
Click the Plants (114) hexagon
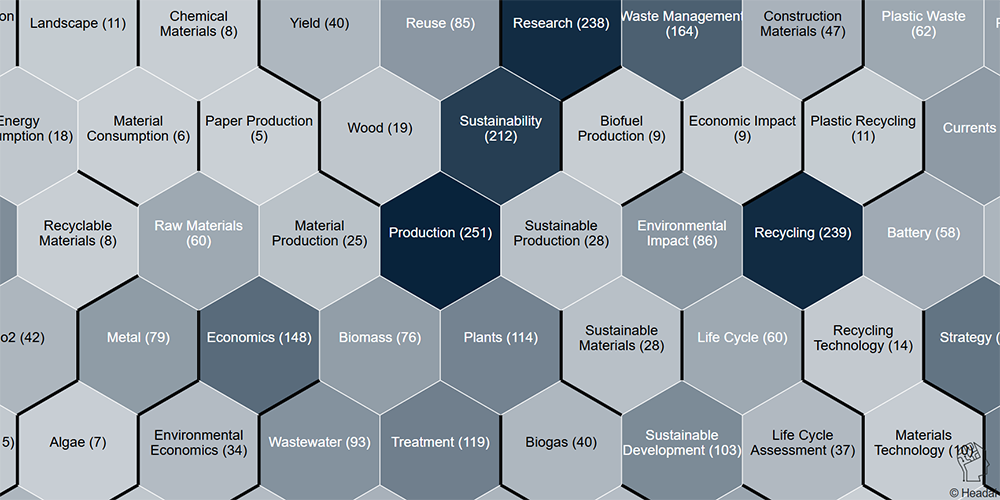pyautogui.click(x=500, y=338)
